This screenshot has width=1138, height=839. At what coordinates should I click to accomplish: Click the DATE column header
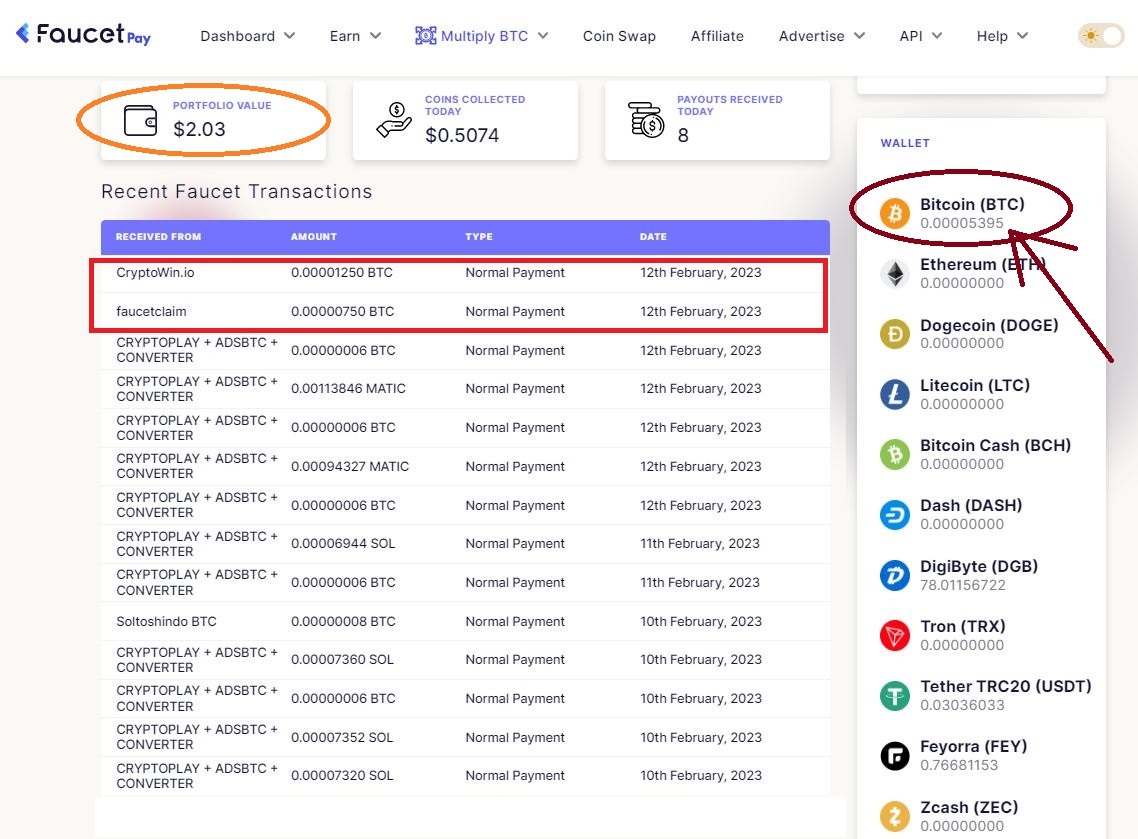[x=653, y=237]
